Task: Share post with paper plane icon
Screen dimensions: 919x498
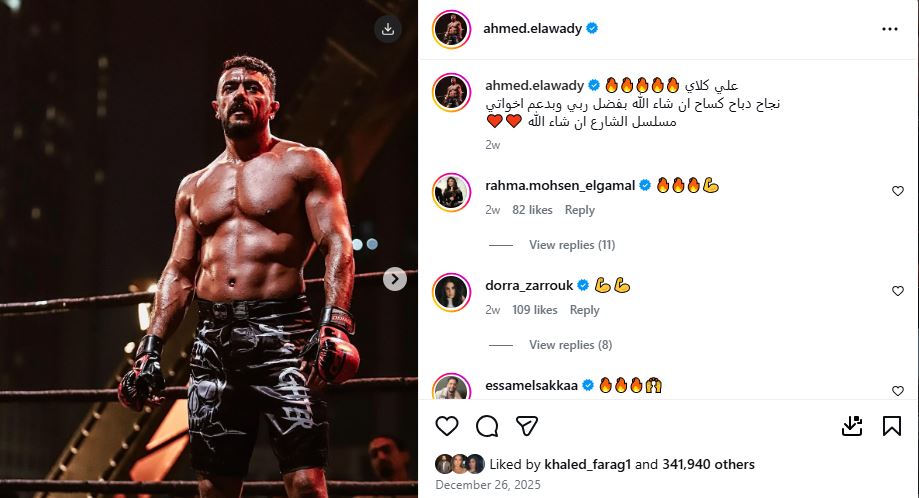Action: tap(527, 426)
